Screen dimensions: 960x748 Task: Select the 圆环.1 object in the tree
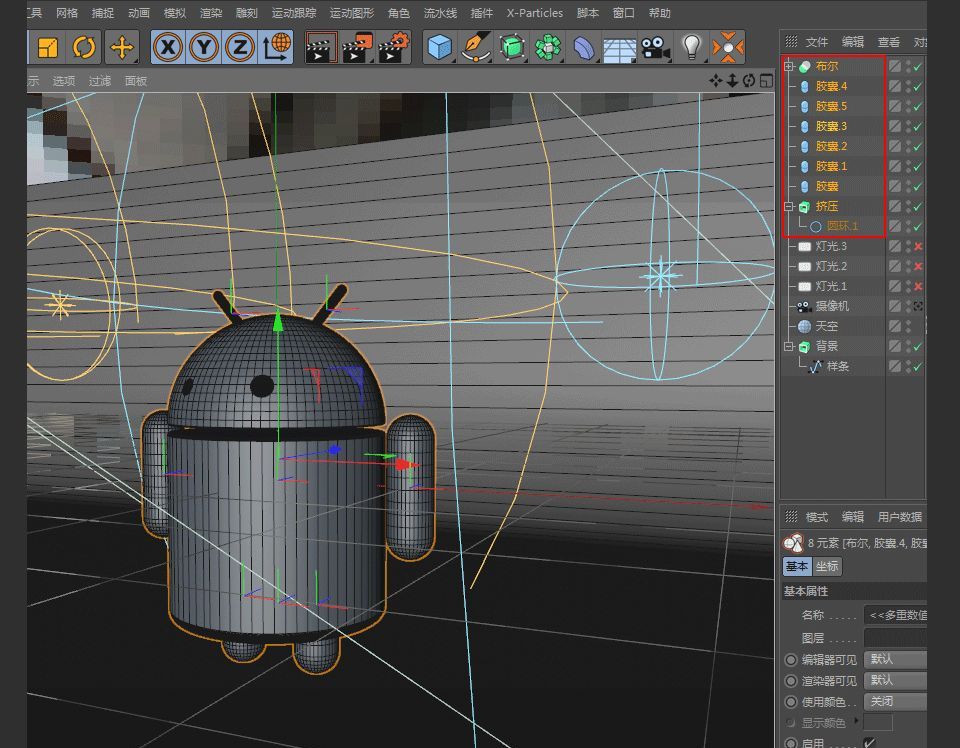[842, 226]
